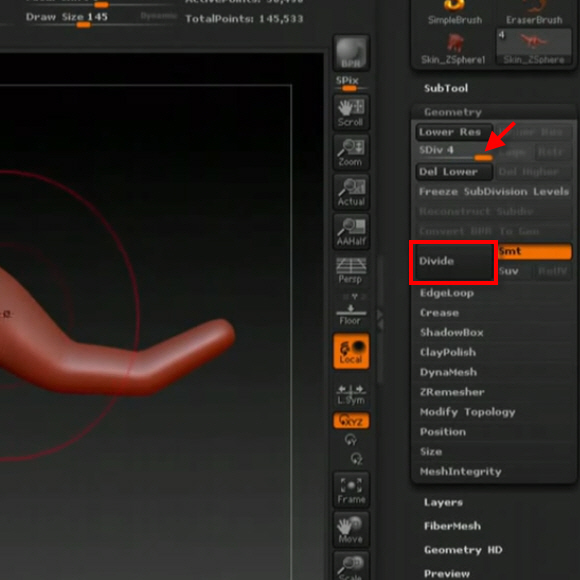Expand the ZRemesher section
This screenshot has width=580, height=580.
[452, 392]
